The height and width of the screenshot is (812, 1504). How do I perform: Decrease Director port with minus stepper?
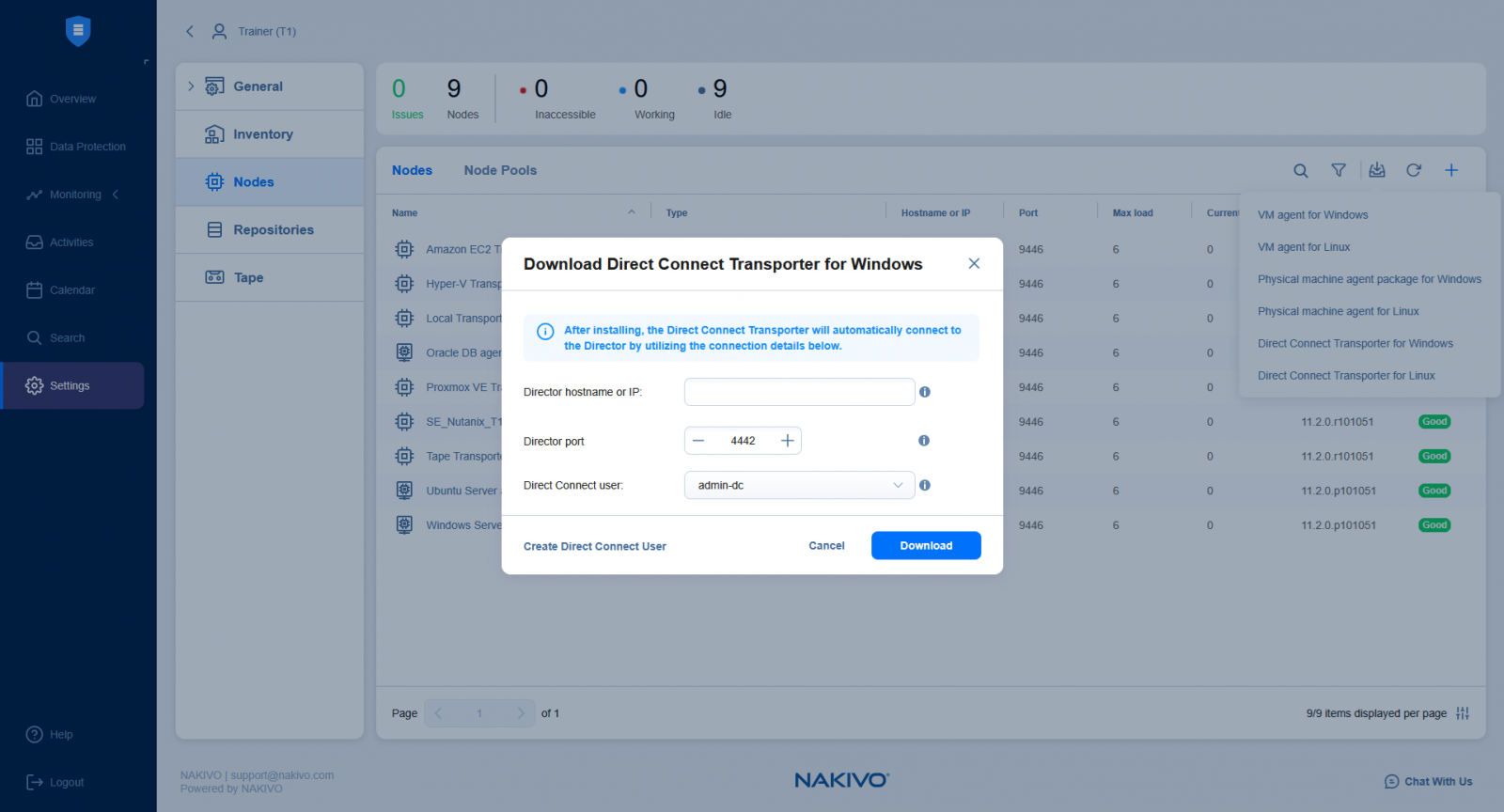698,441
